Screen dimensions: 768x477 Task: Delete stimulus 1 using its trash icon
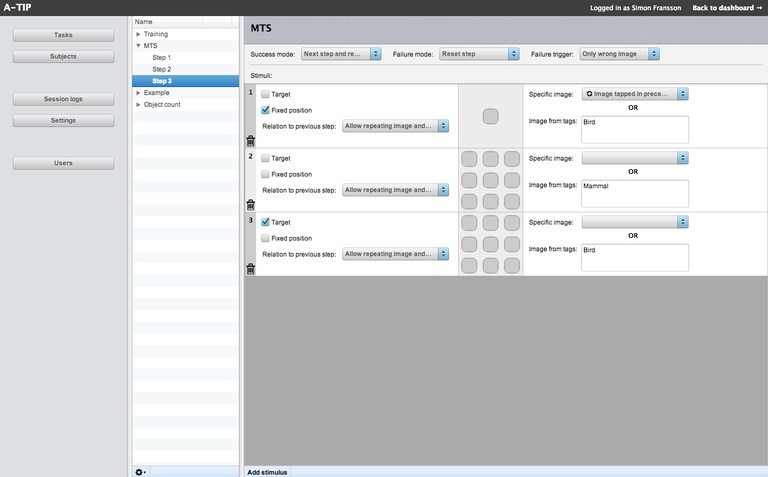pos(250,142)
